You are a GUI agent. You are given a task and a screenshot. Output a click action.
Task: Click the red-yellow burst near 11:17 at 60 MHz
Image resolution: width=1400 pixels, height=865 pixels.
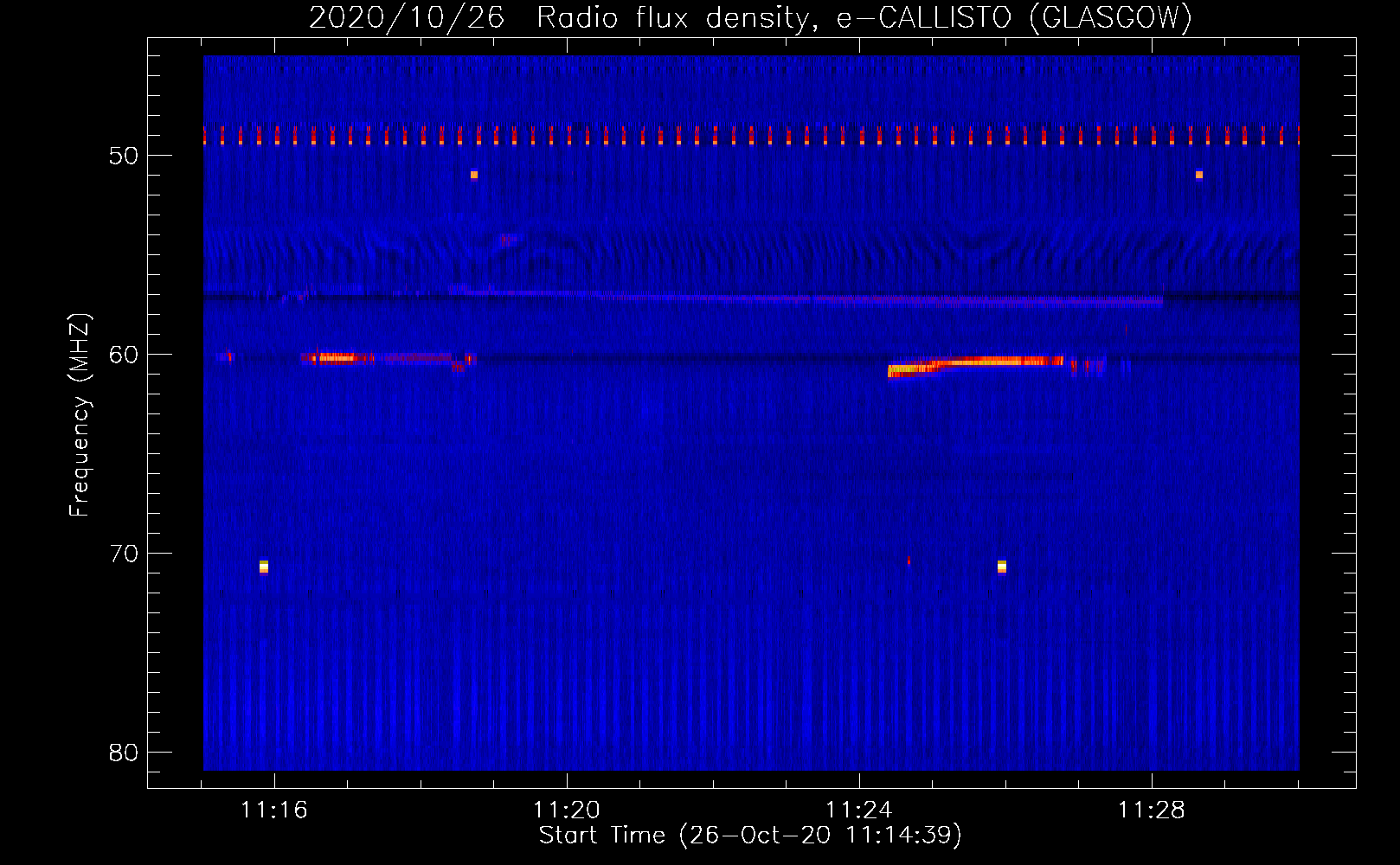(337, 357)
